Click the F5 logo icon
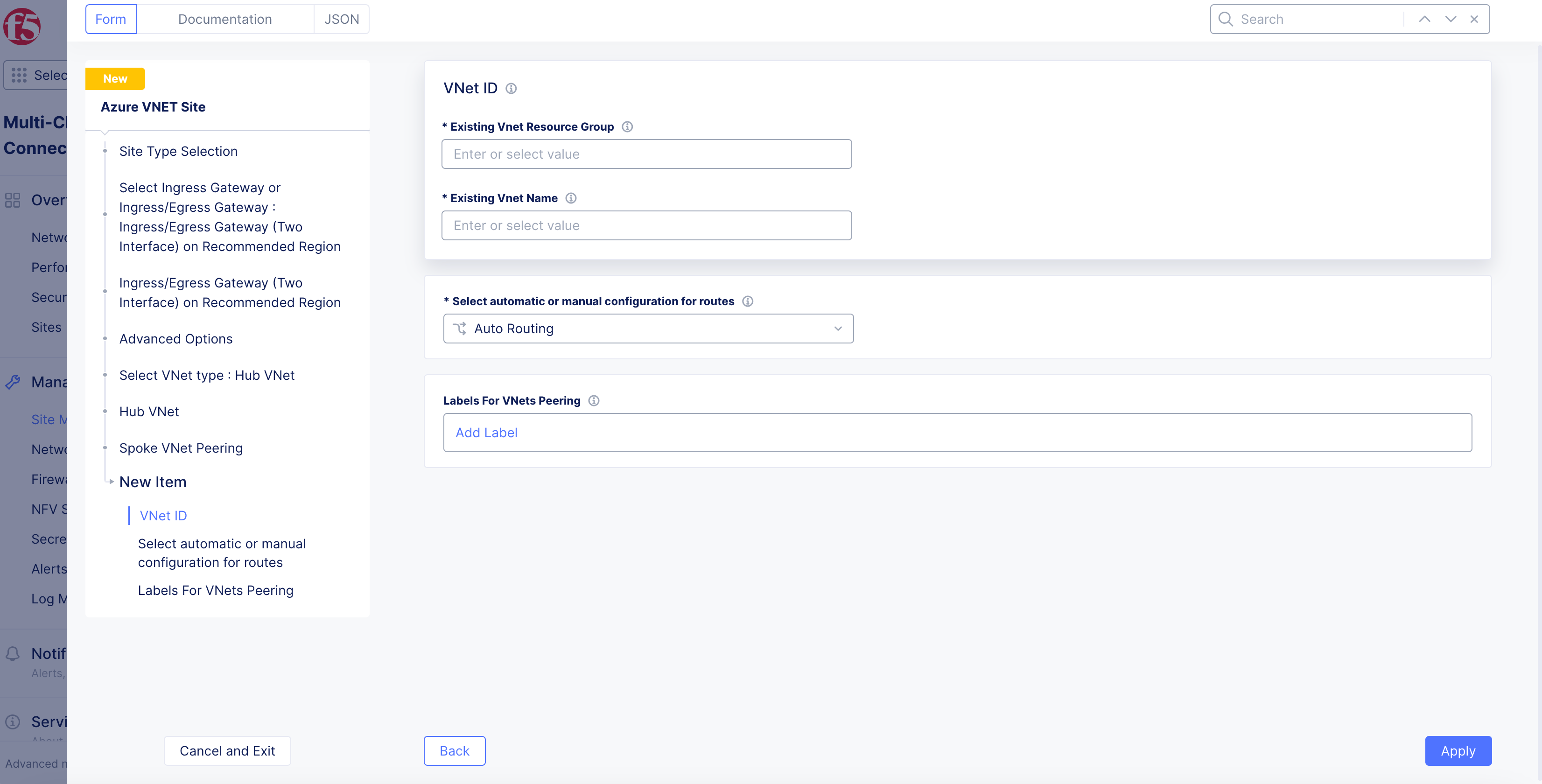This screenshot has height=784, width=1542. point(22,26)
